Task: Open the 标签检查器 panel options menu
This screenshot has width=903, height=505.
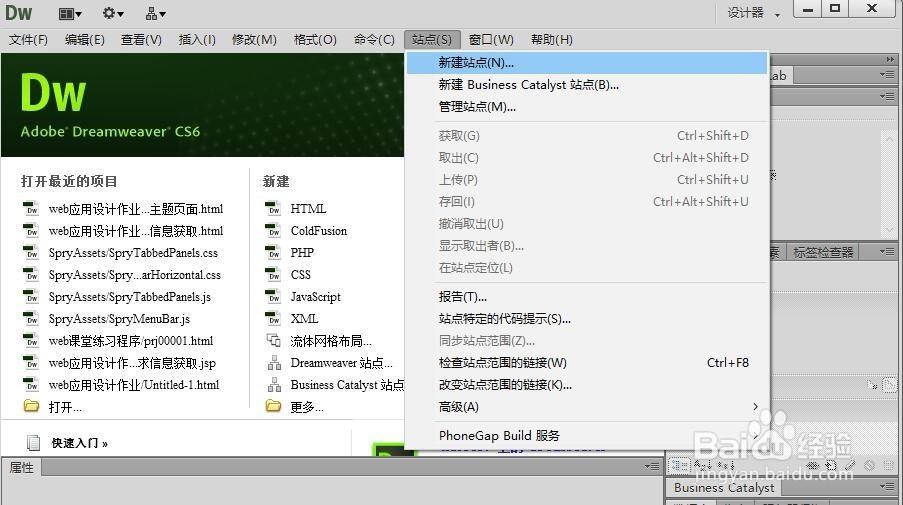Action: pyautogui.click(x=887, y=252)
